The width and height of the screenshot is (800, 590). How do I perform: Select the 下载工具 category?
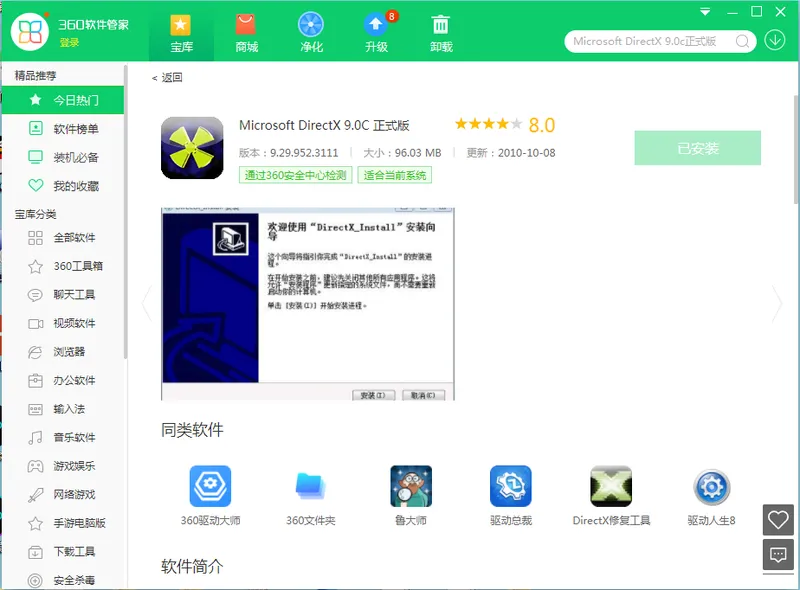pyautogui.click(x=63, y=552)
